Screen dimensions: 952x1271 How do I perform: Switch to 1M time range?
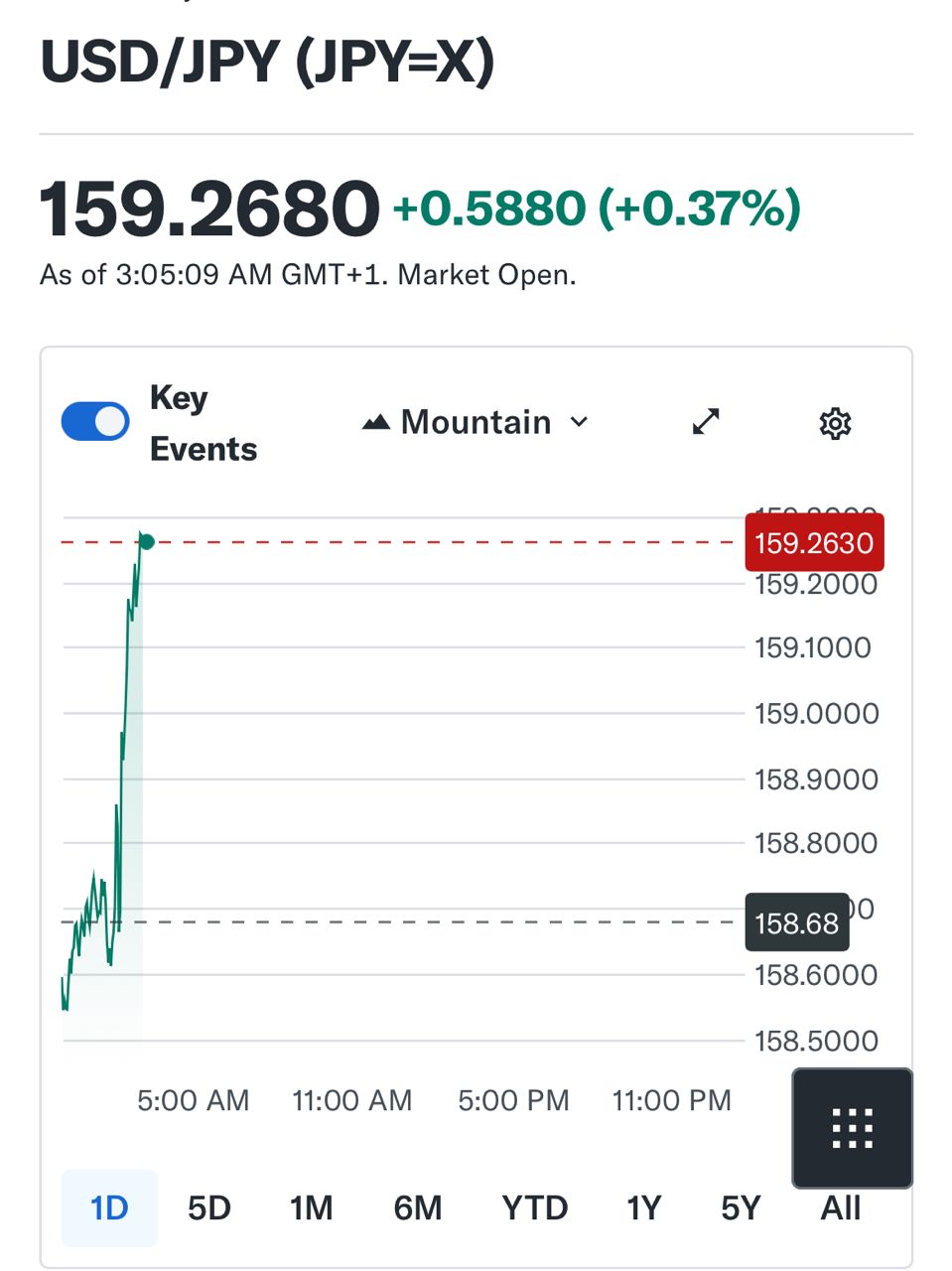[311, 1207]
